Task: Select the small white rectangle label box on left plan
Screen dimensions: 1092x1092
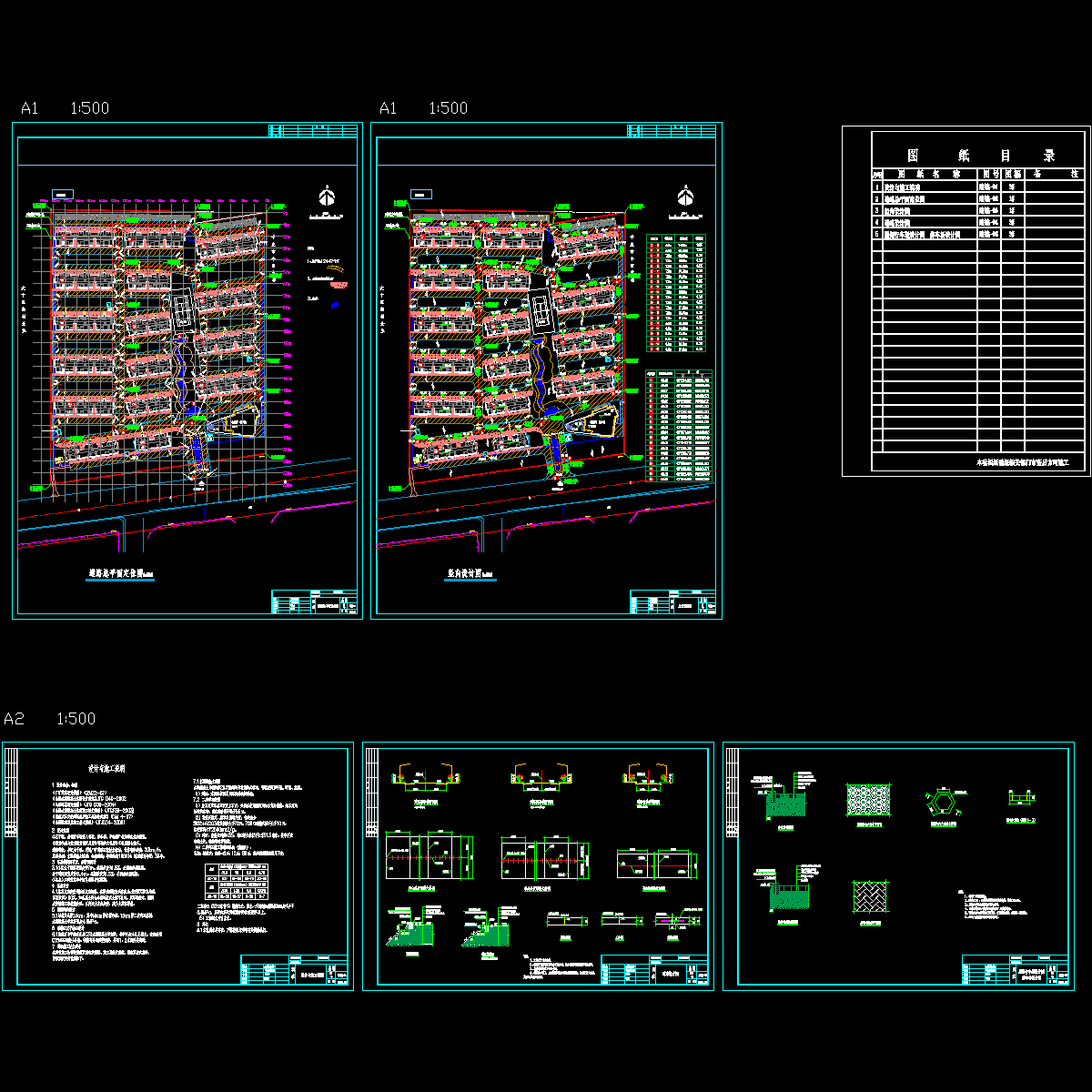Action: (x=63, y=194)
